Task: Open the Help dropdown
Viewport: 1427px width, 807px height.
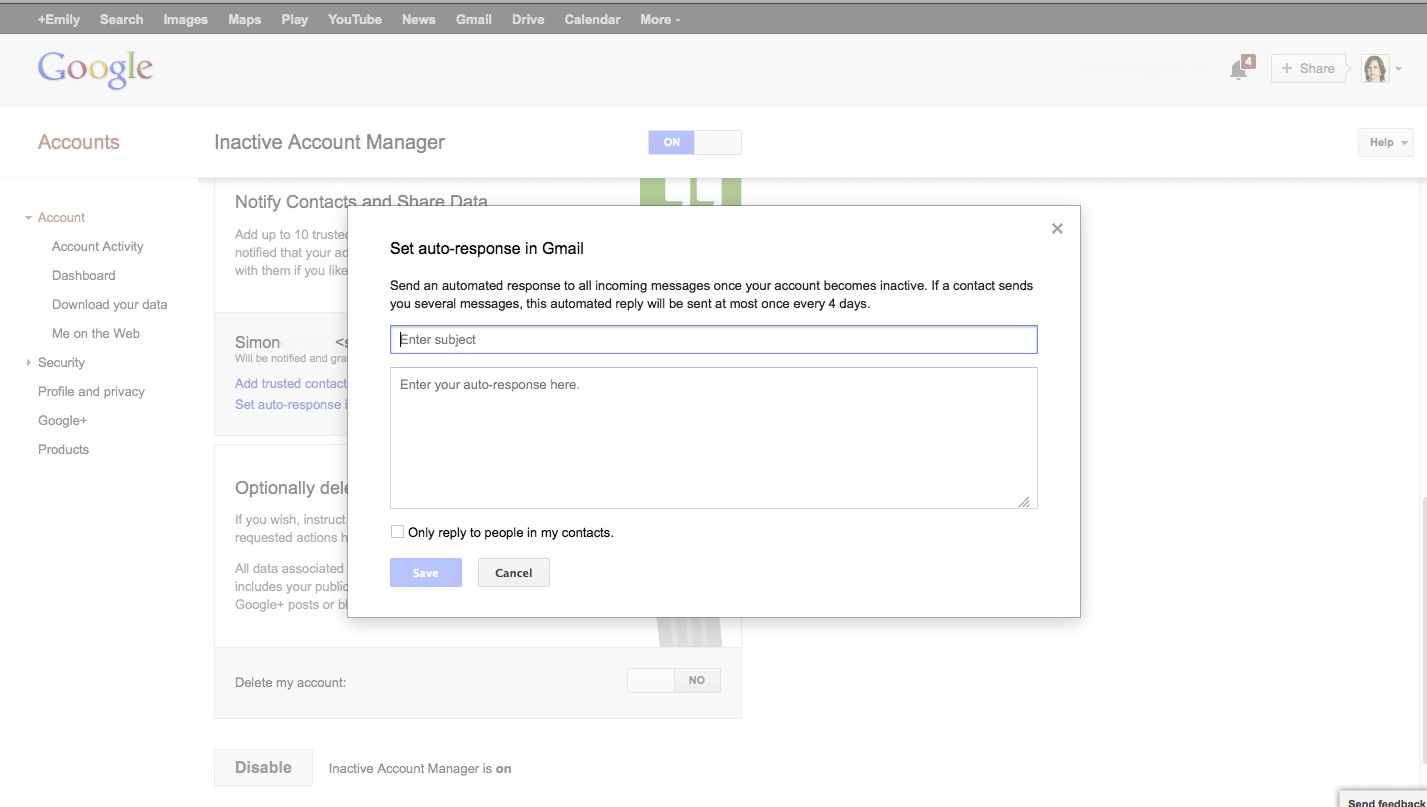Action: coord(1385,142)
